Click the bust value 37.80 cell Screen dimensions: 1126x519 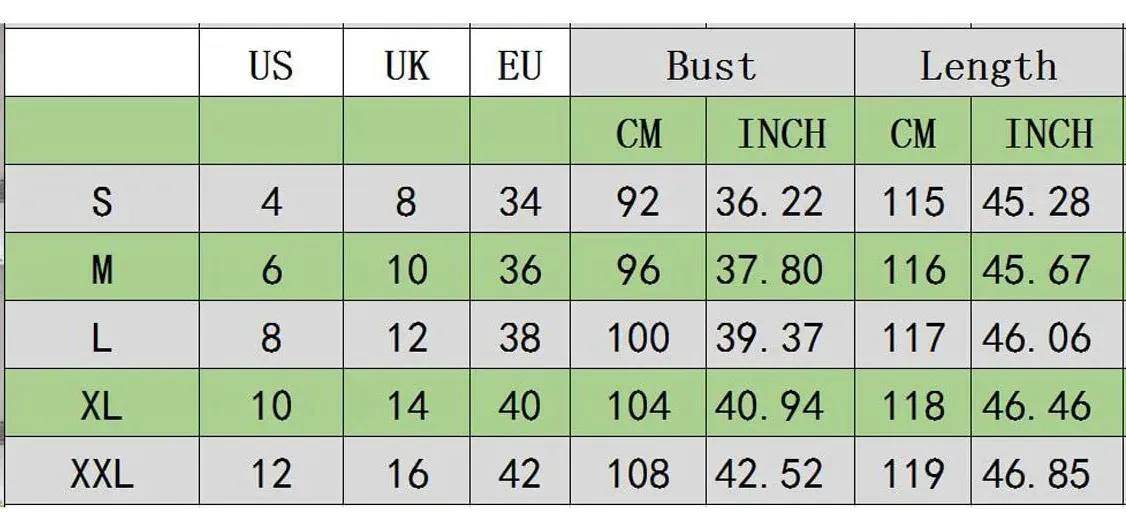(781, 267)
